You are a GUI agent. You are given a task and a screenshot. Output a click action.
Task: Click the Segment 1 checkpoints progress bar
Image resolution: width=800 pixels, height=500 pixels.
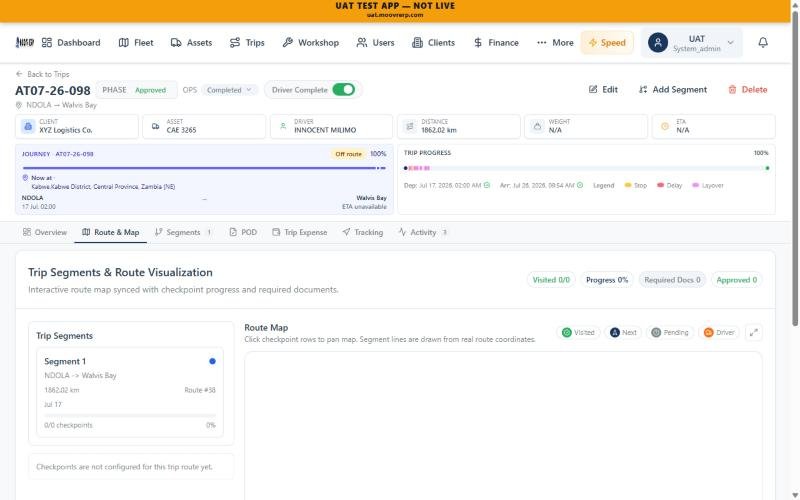130,415
